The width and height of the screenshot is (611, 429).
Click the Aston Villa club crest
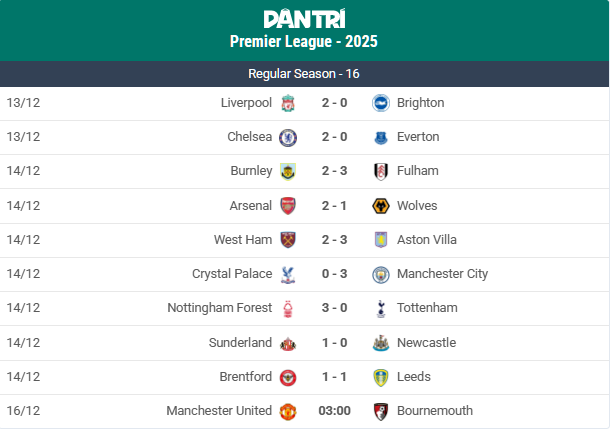[380, 240]
